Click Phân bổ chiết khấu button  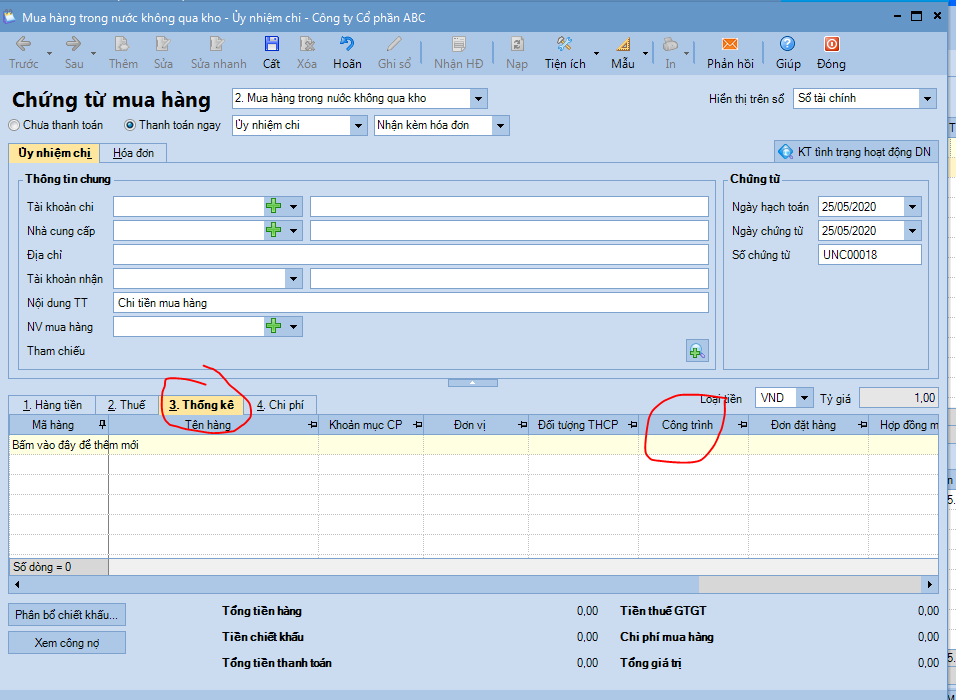click(67, 614)
